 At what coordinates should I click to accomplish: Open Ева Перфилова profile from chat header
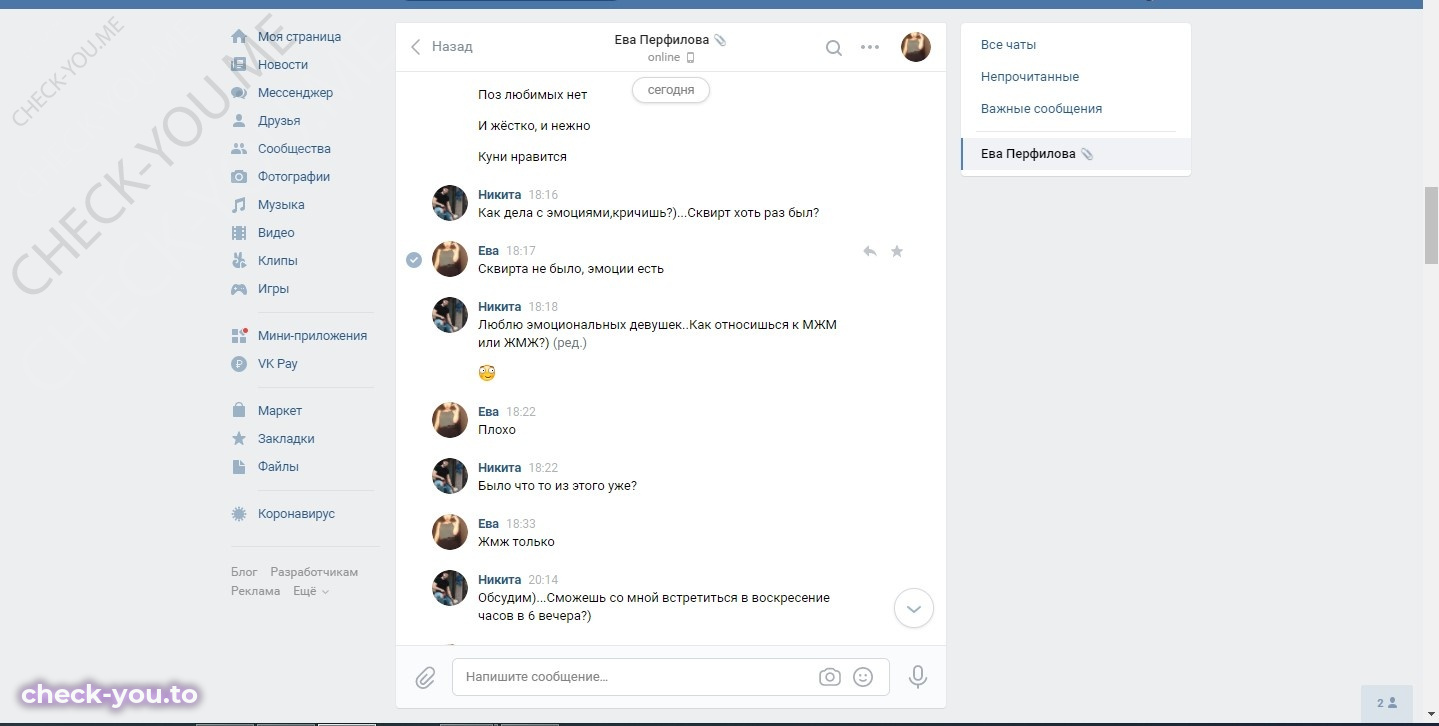tap(662, 40)
